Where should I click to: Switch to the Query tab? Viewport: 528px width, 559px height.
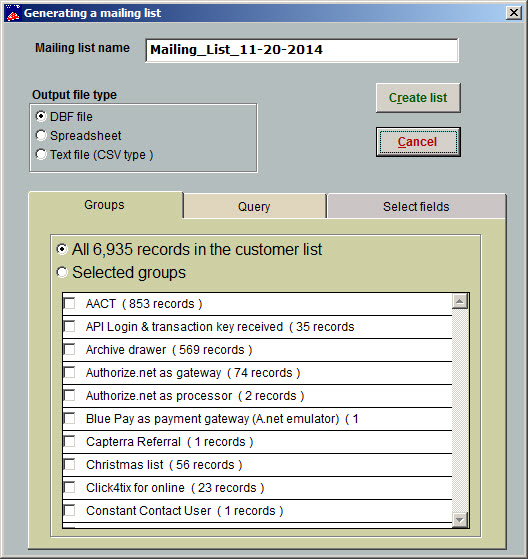tap(255, 206)
